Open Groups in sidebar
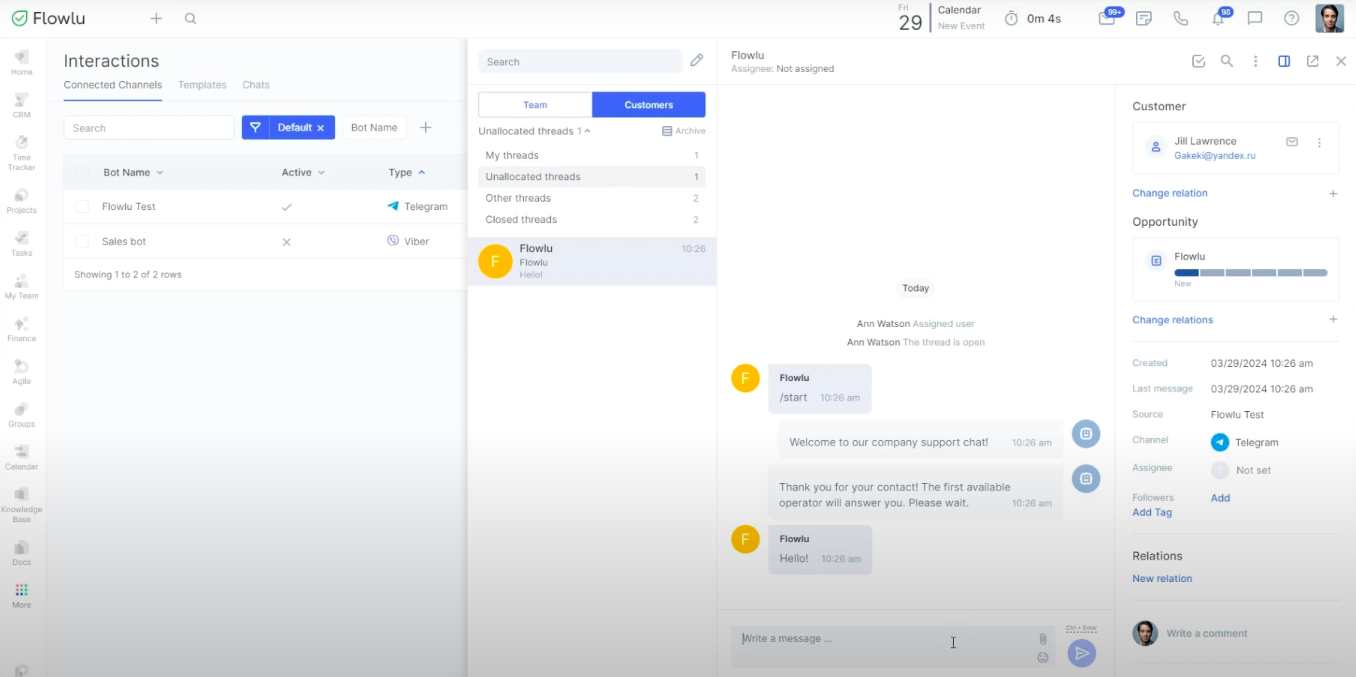The height and width of the screenshot is (677, 1356). pos(22,415)
